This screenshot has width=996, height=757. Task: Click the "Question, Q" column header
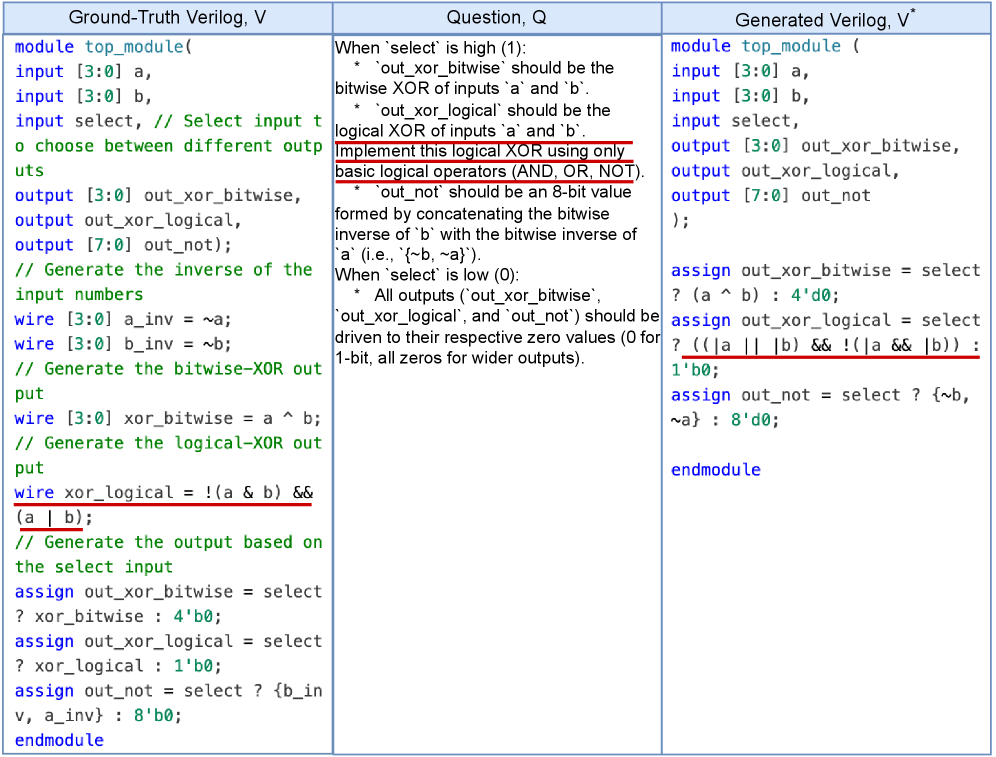497,17
